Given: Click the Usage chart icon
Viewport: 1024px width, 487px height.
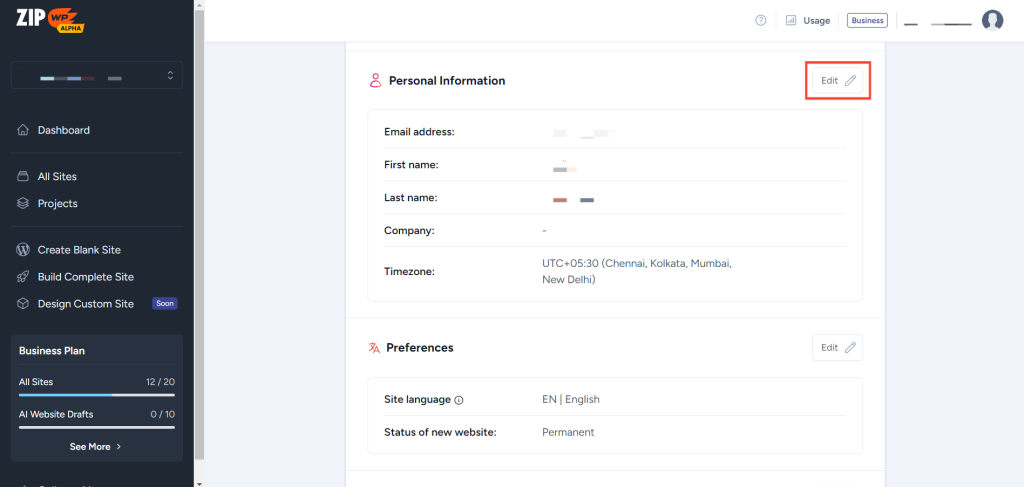Looking at the screenshot, I should pos(790,20).
